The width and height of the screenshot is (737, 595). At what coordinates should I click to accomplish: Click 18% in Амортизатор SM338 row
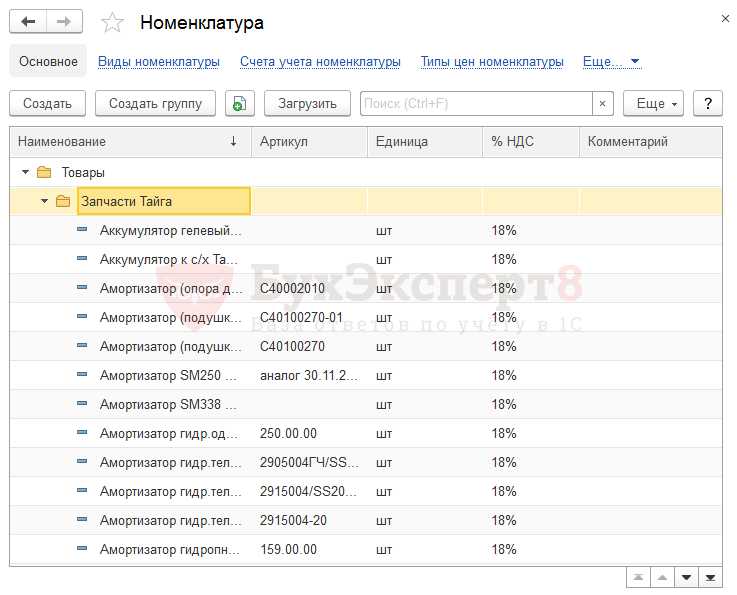[x=504, y=404]
